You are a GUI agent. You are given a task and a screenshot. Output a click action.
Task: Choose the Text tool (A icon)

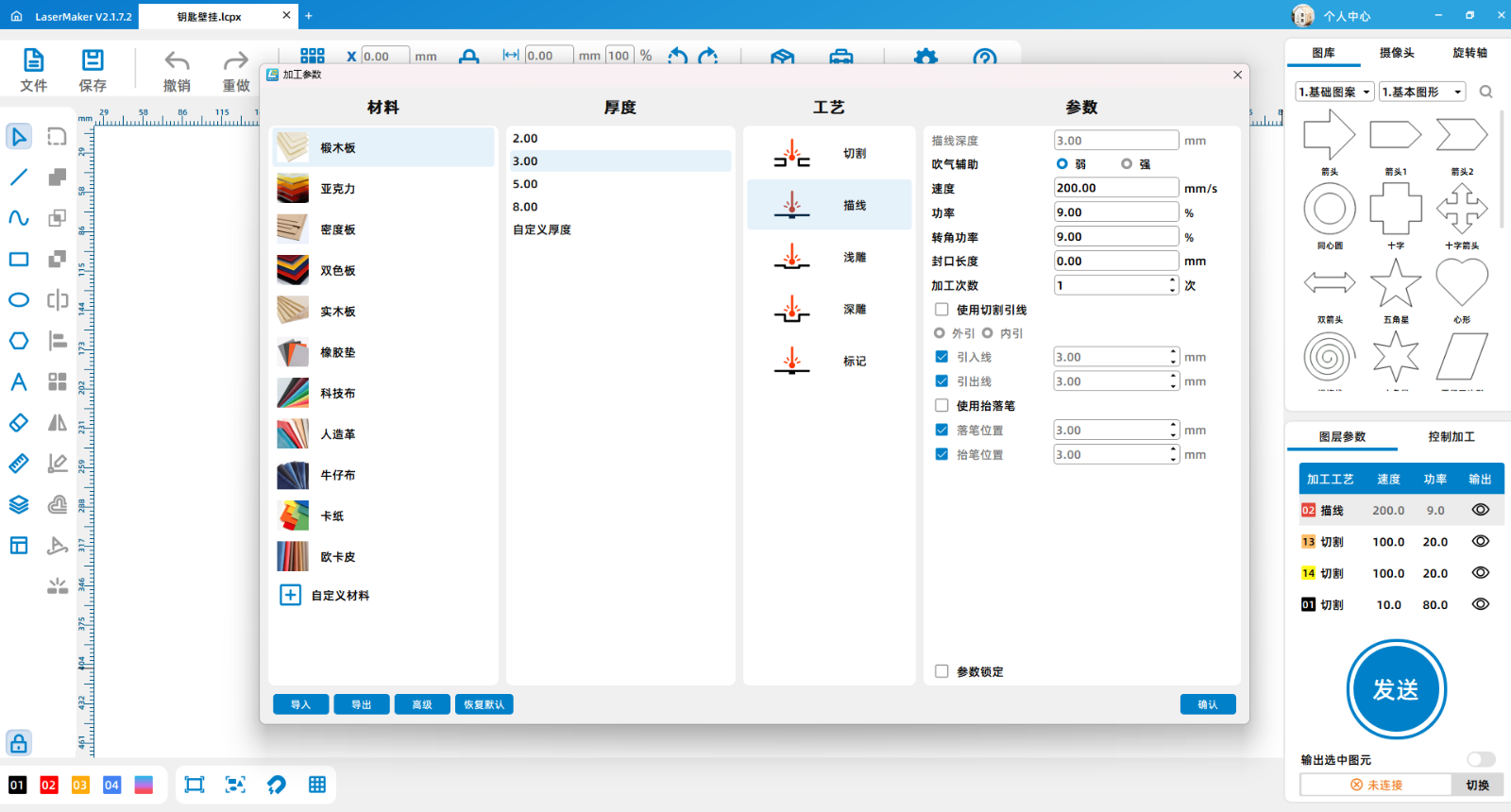point(19,381)
